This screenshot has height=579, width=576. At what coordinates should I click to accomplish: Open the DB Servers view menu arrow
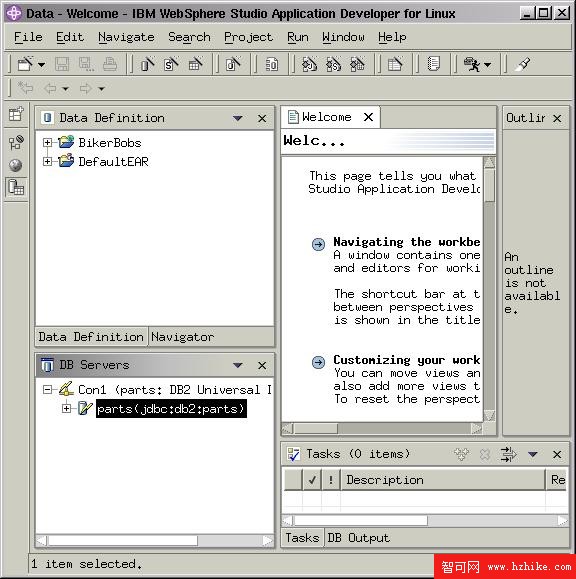pos(238,366)
